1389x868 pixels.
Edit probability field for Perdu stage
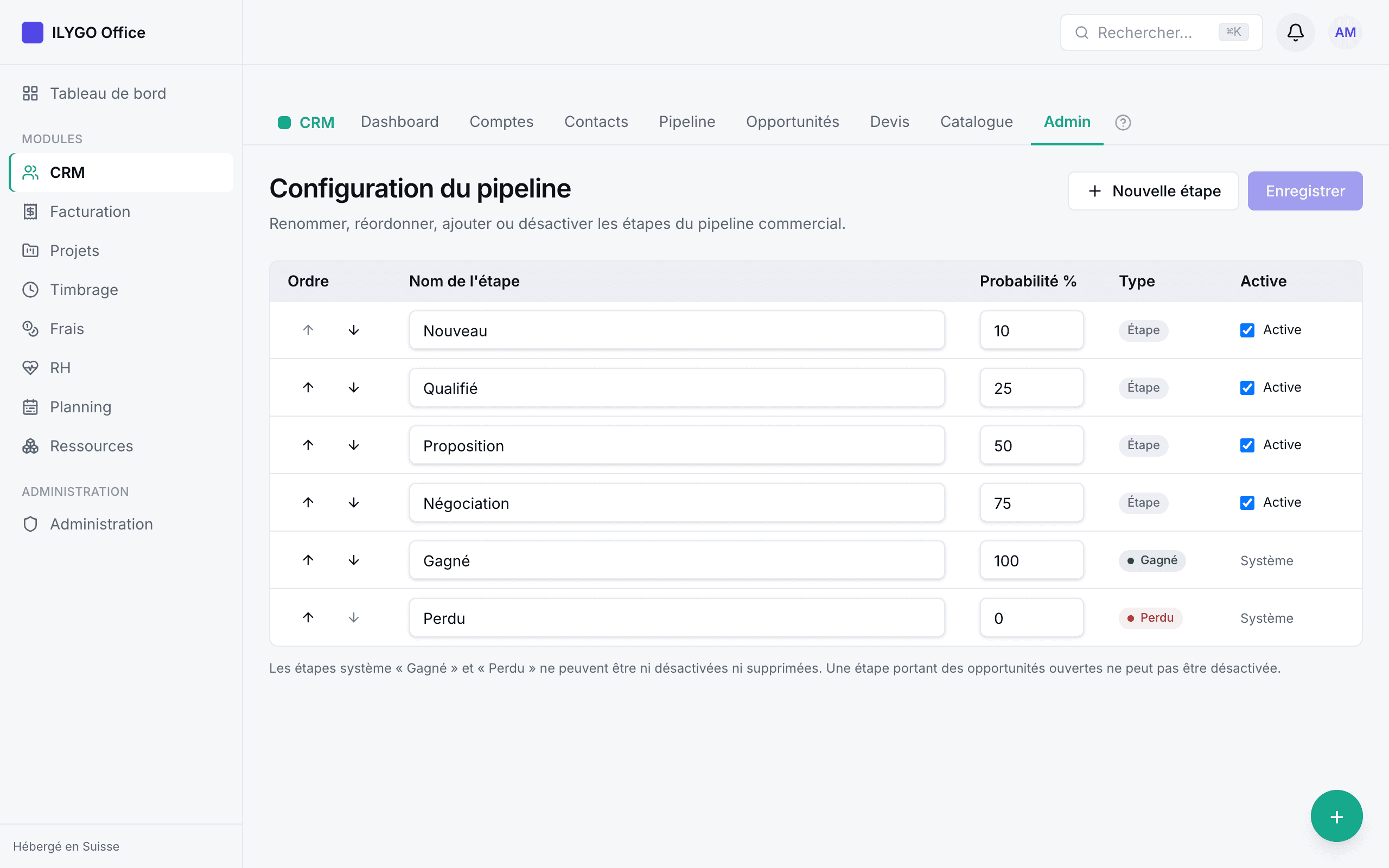pos(1031,617)
